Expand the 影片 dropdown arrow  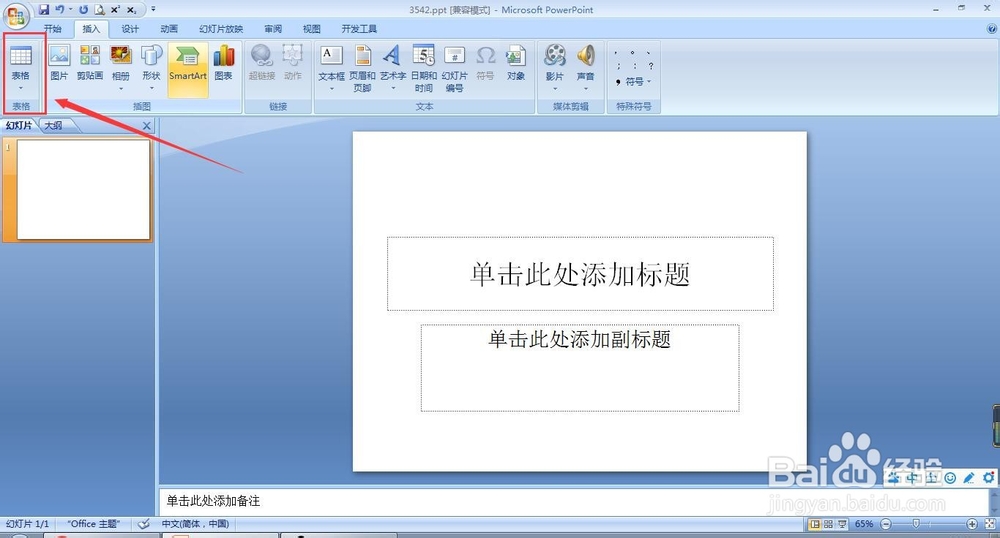555,88
